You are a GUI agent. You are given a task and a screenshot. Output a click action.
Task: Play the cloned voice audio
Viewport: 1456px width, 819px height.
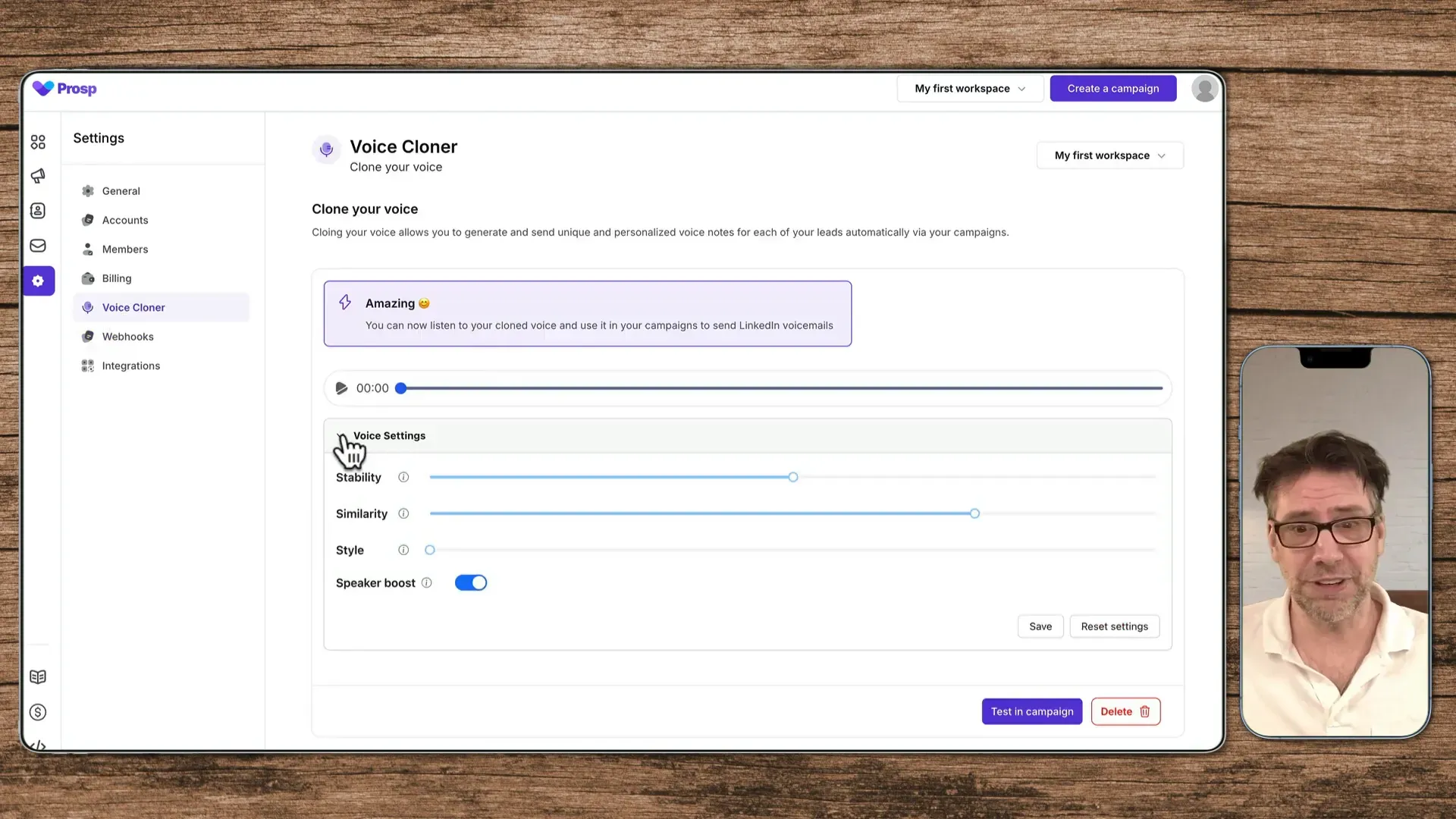[x=341, y=388]
